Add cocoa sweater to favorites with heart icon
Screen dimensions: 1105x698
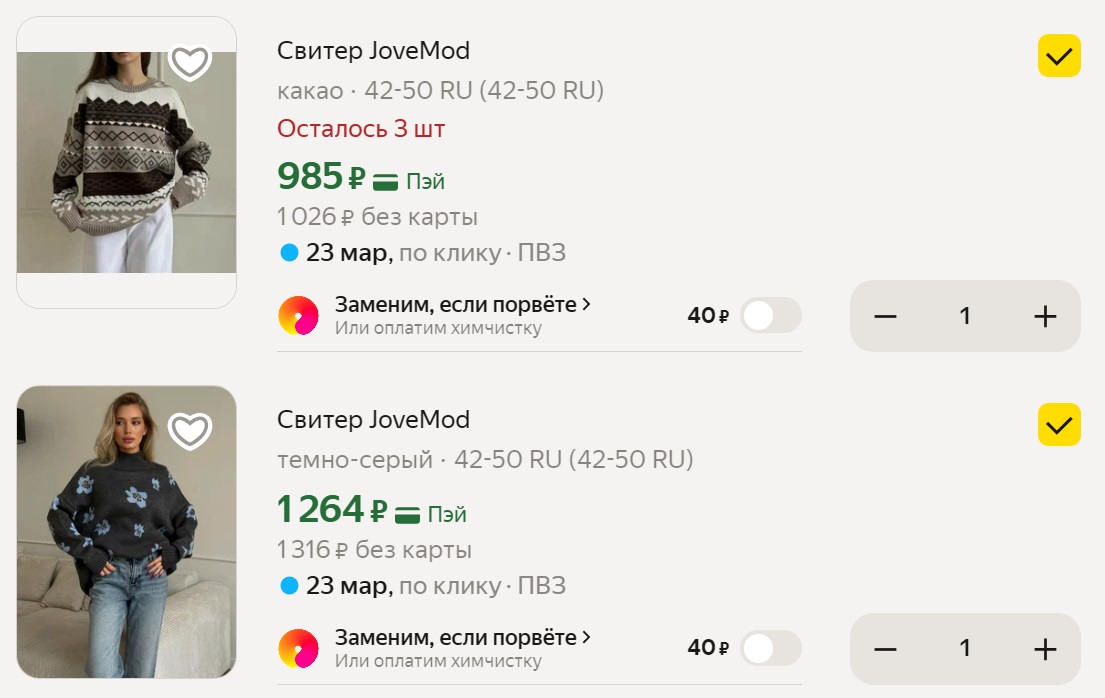pyautogui.click(x=190, y=63)
